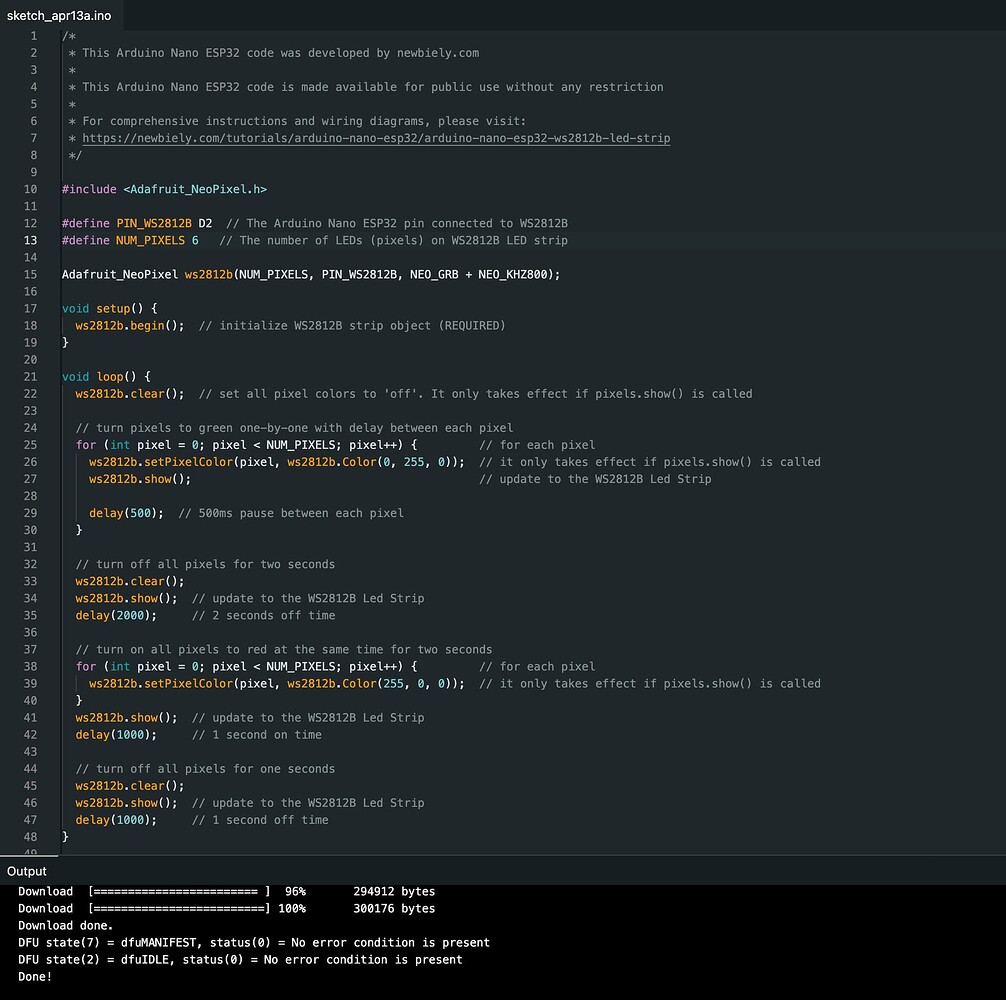The image size is (1006, 1000).
Task: Click line number 38 in the gutter
Action: pyautogui.click(x=31, y=666)
